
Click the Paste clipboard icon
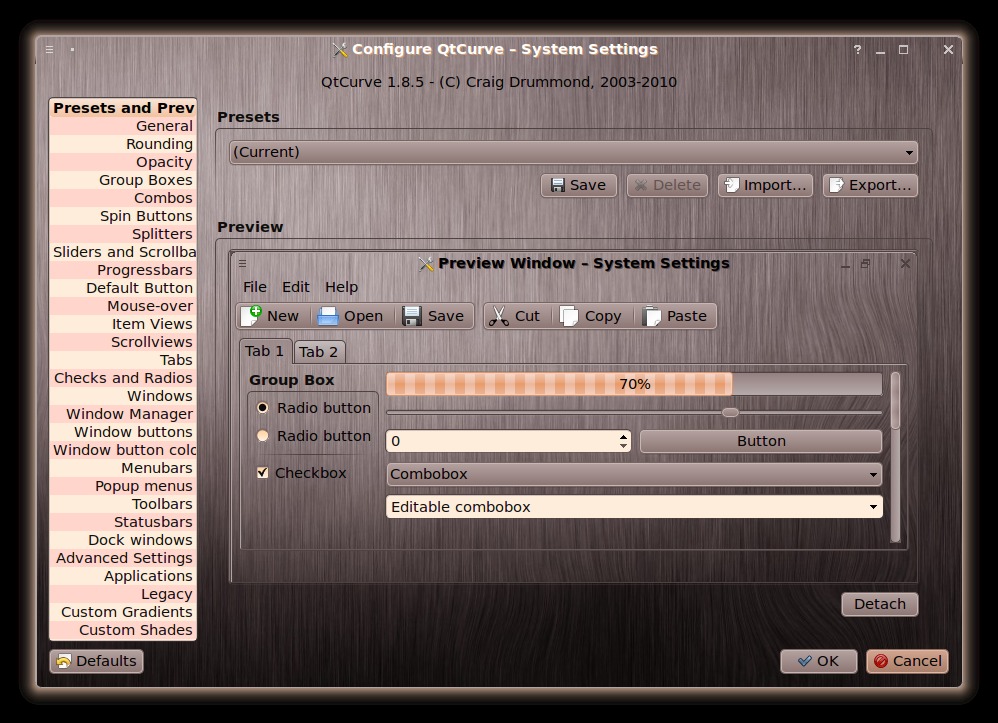pos(651,316)
